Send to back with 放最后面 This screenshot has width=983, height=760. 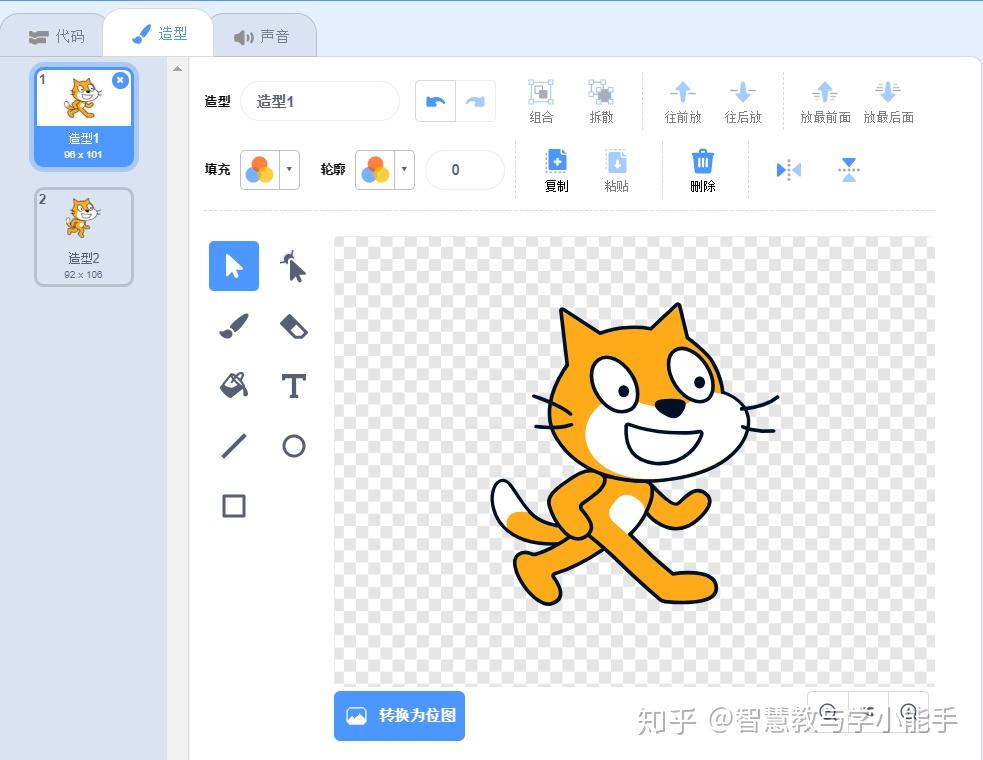point(888,102)
